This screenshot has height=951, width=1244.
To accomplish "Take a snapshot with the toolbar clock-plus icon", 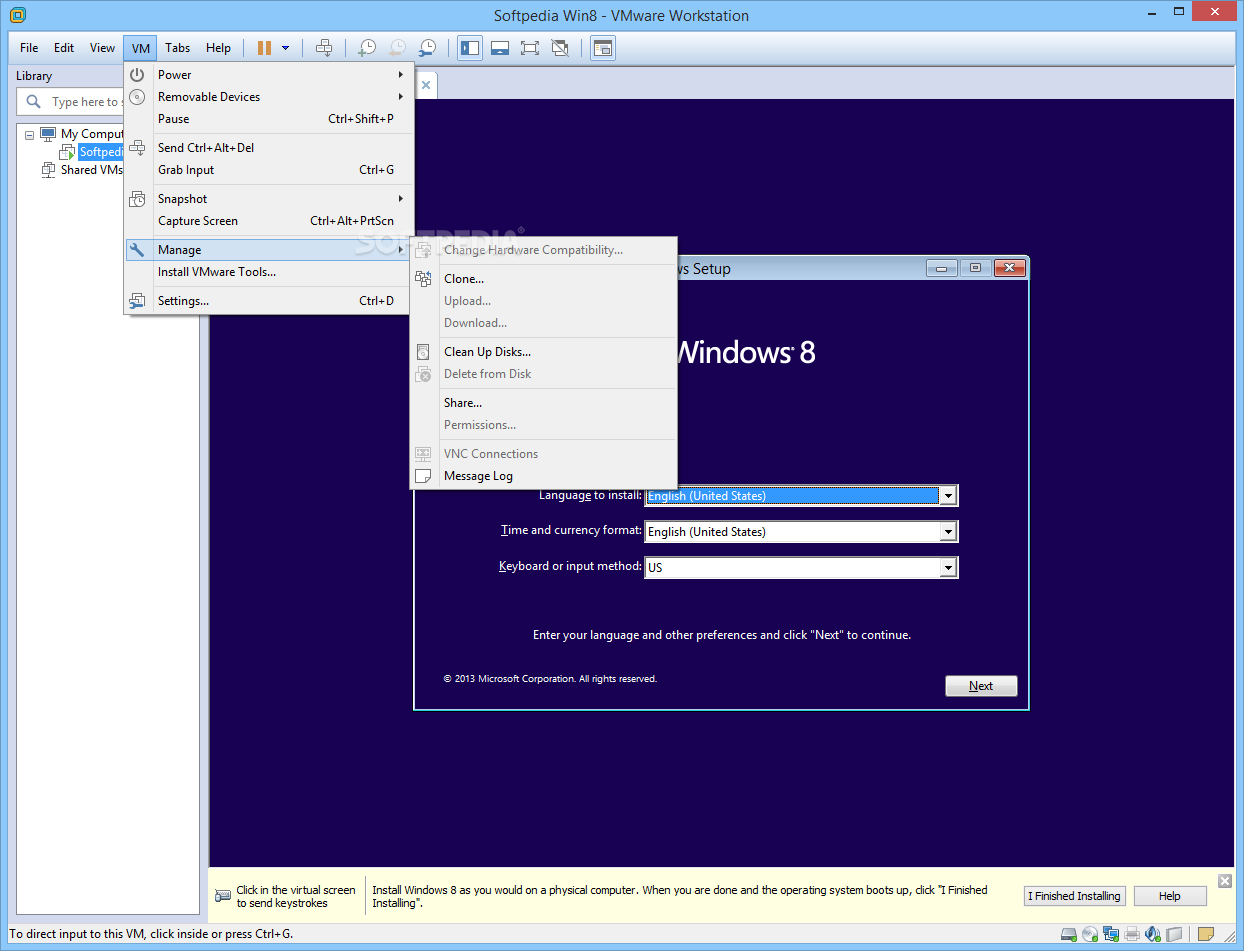I will (x=367, y=48).
